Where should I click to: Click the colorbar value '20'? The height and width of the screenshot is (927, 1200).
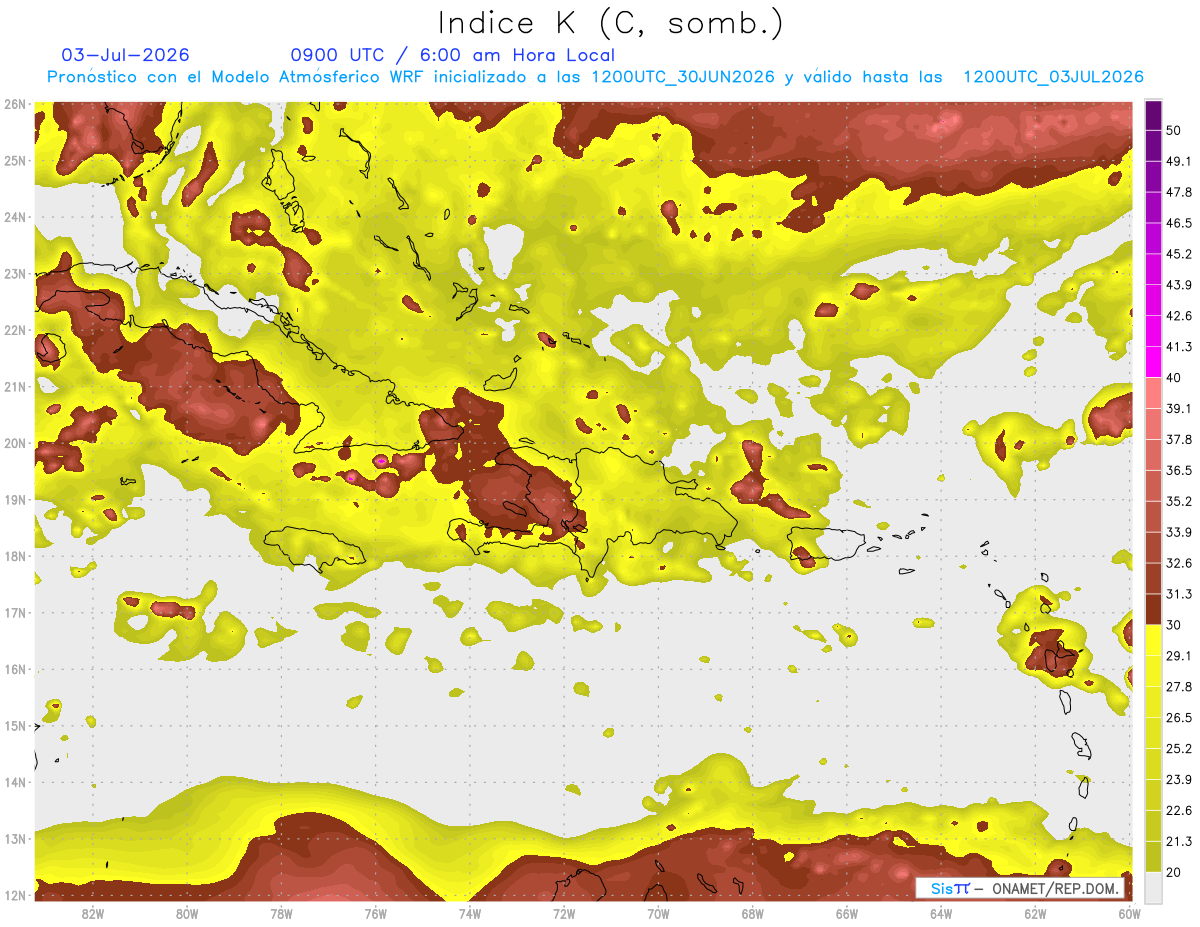tap(1174, 872)
